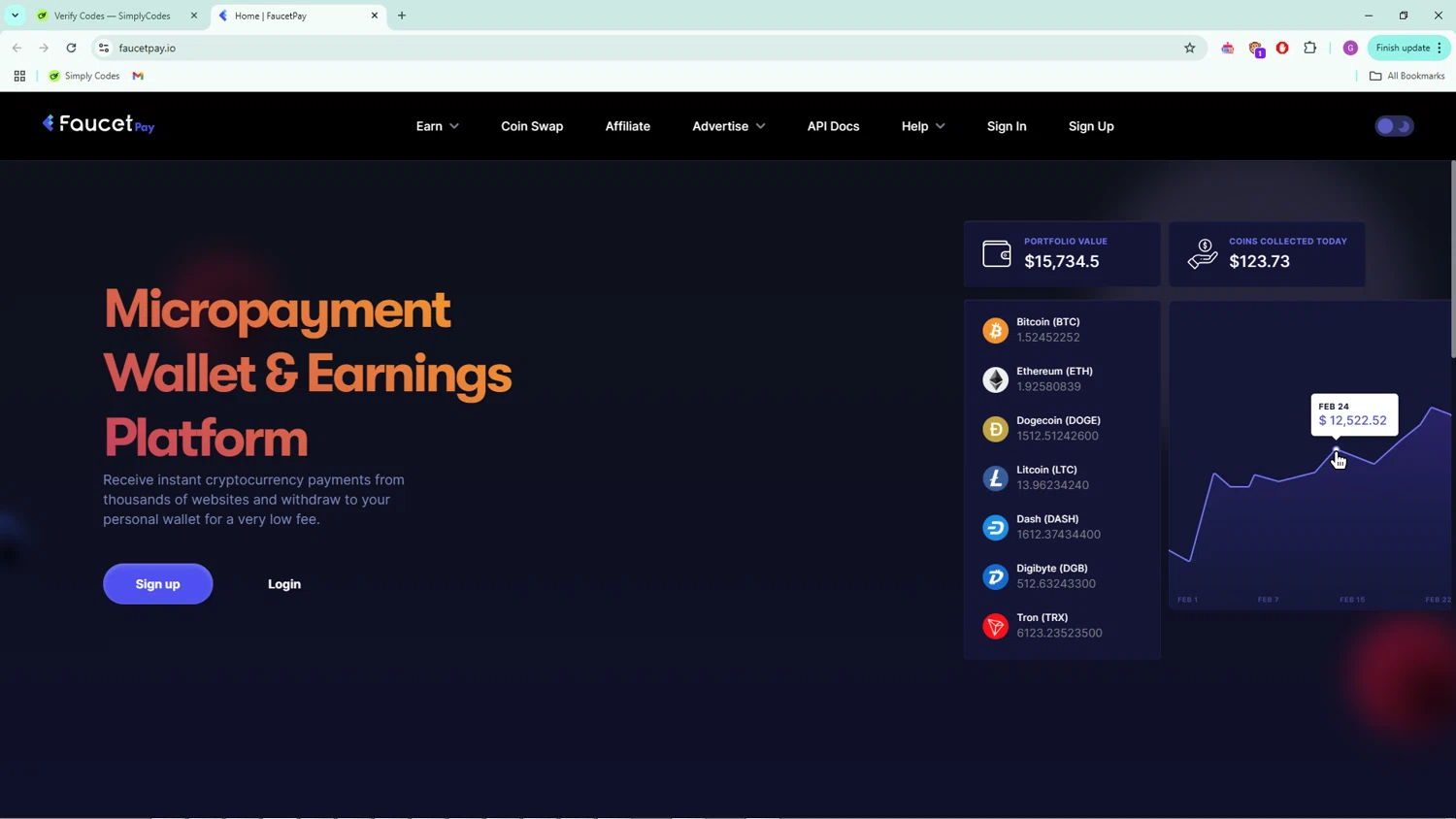The width and height of the screenshot is (1456, 819).
Task: View site information icon in address bar
Action: click(104, 48)
